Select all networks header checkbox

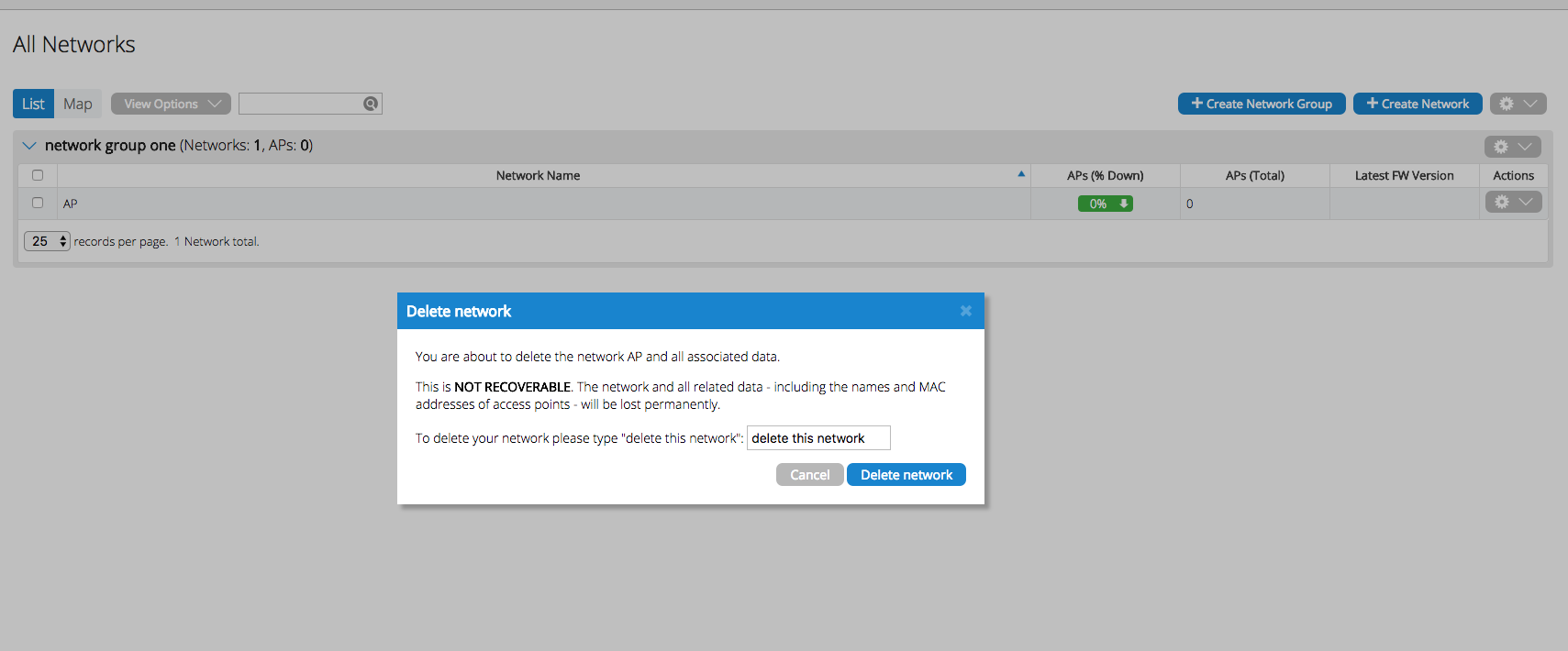click(x=38, y=175)
